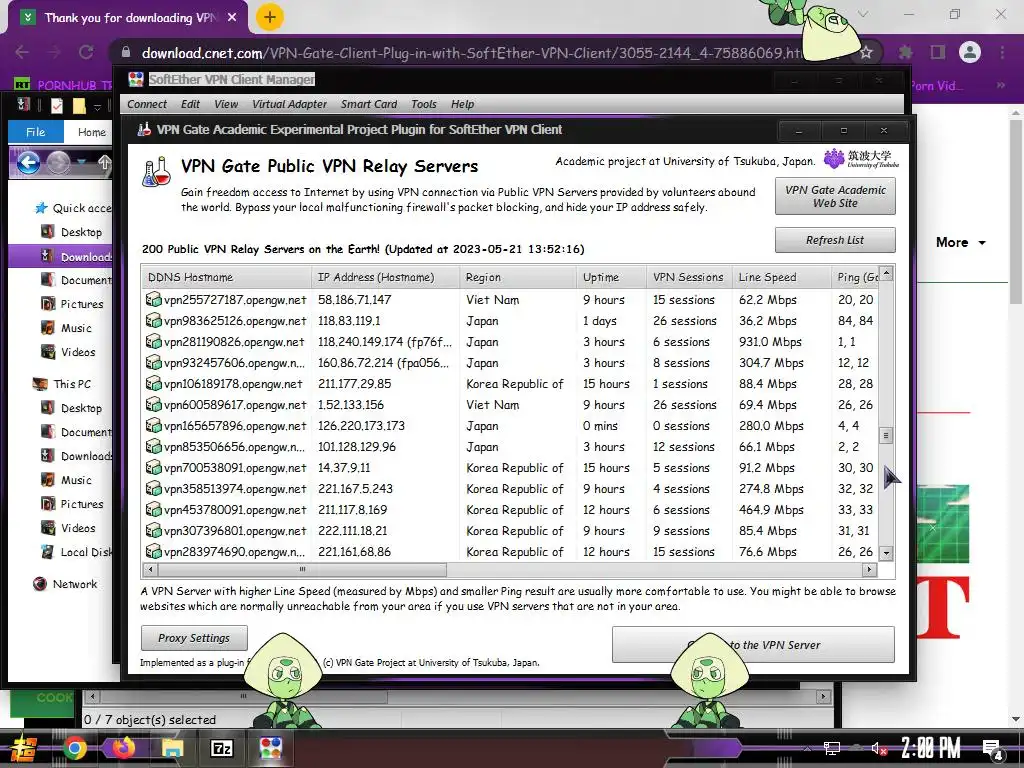Screen dimensions: 1024x768
Task: Select Network in Explorer sidebar
Action: (65, 584)
